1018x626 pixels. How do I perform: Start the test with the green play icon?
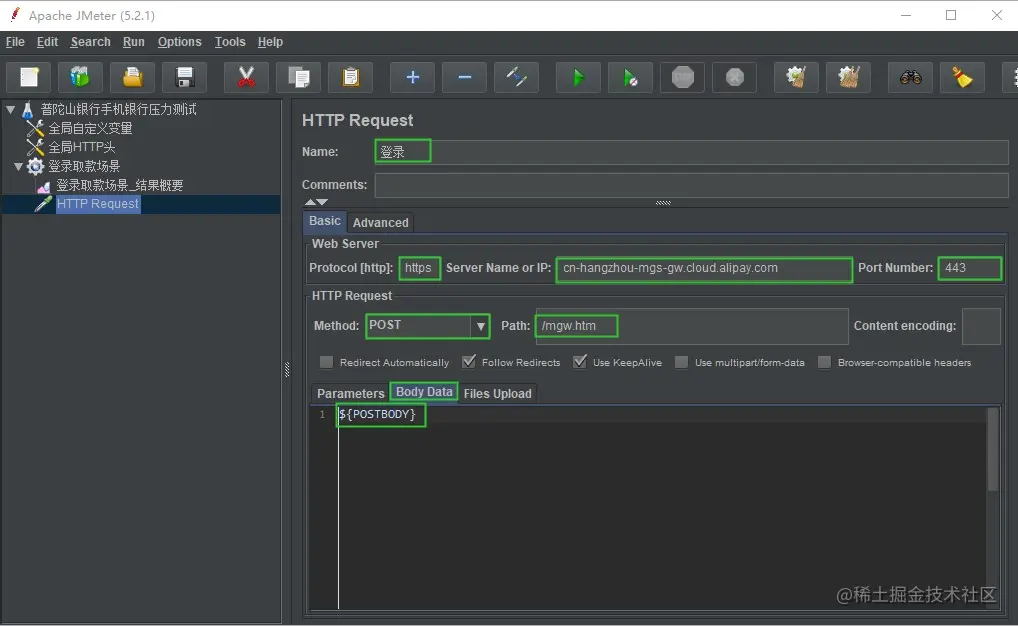578,77
